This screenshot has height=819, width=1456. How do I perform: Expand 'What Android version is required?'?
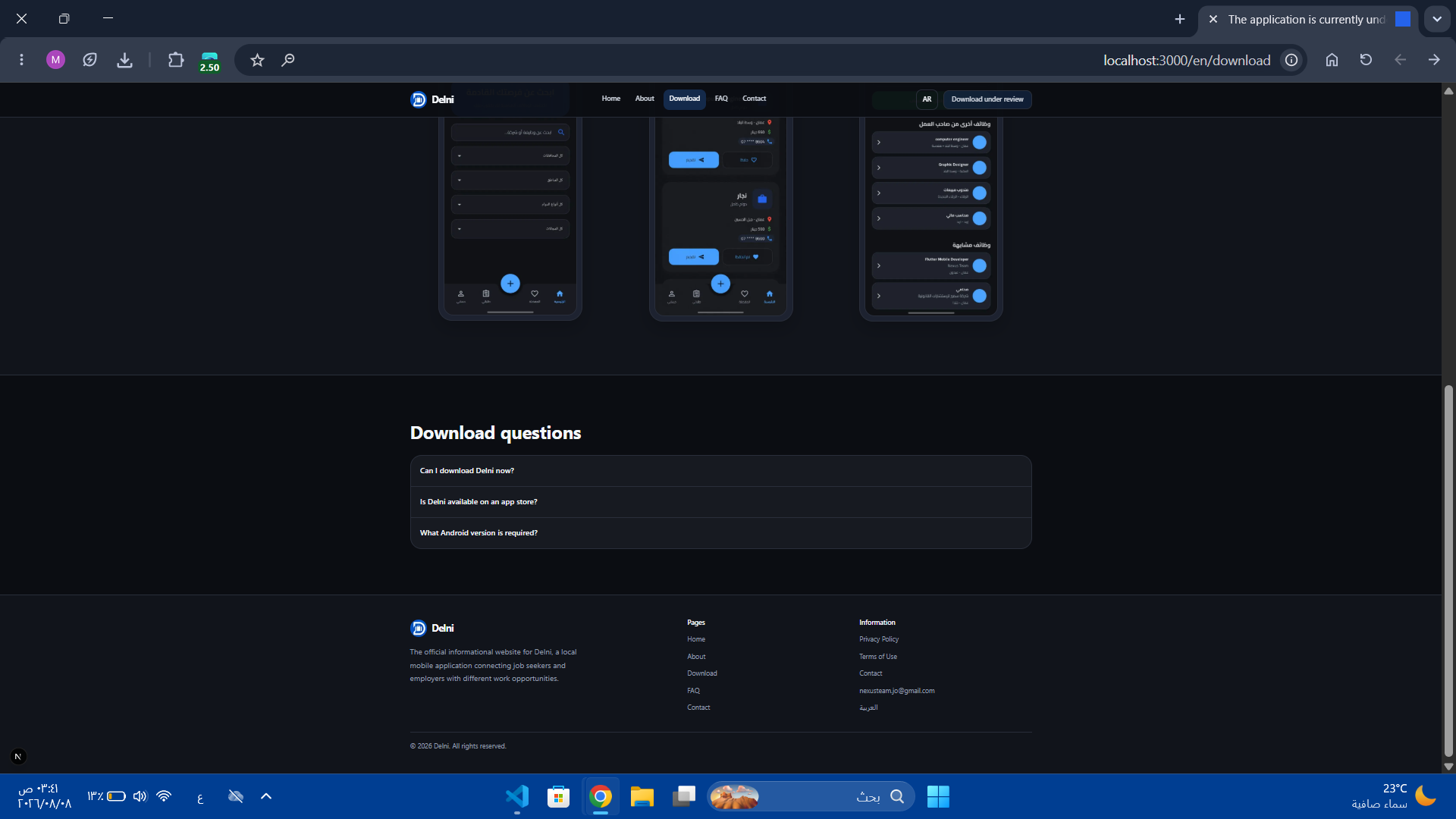(720, 533)
